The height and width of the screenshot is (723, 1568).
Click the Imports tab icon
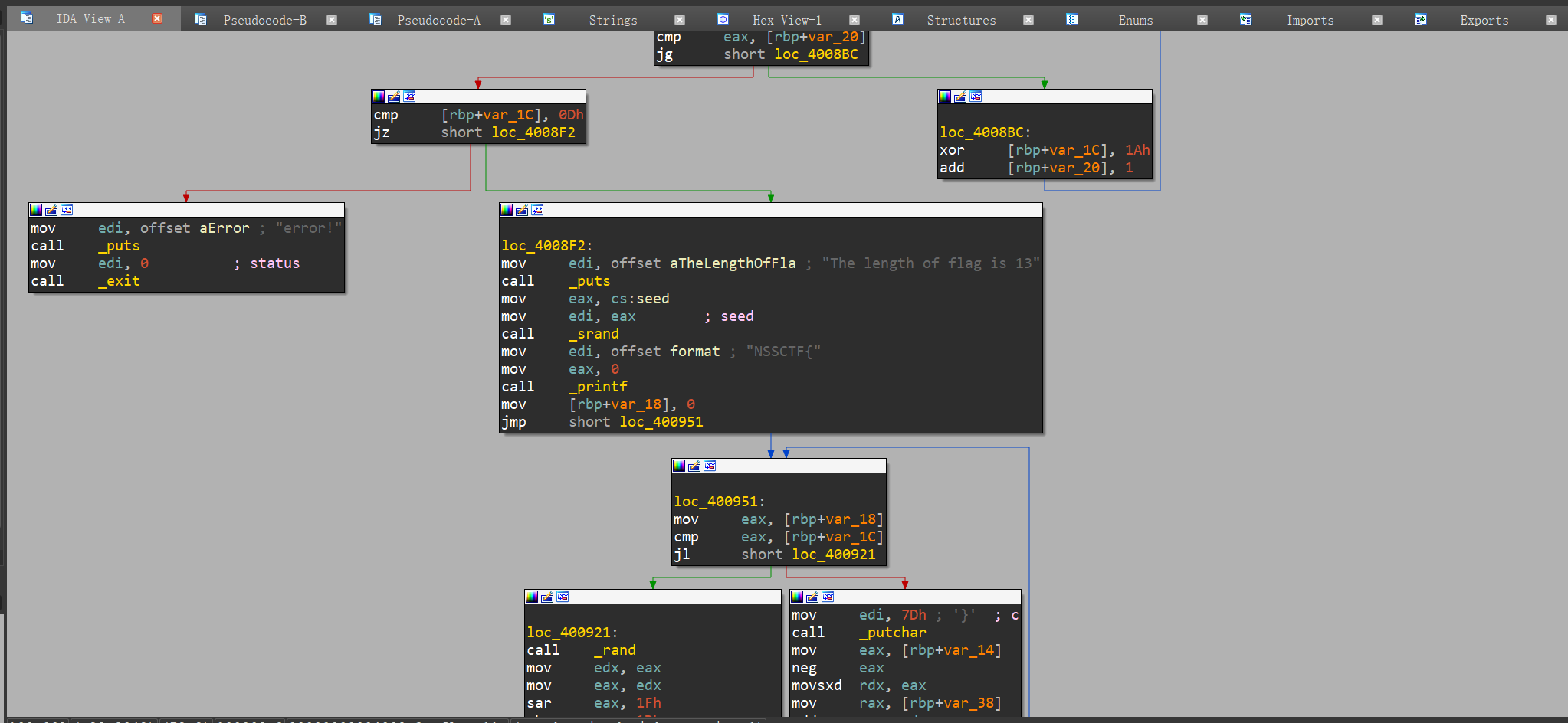[1246, 20]
